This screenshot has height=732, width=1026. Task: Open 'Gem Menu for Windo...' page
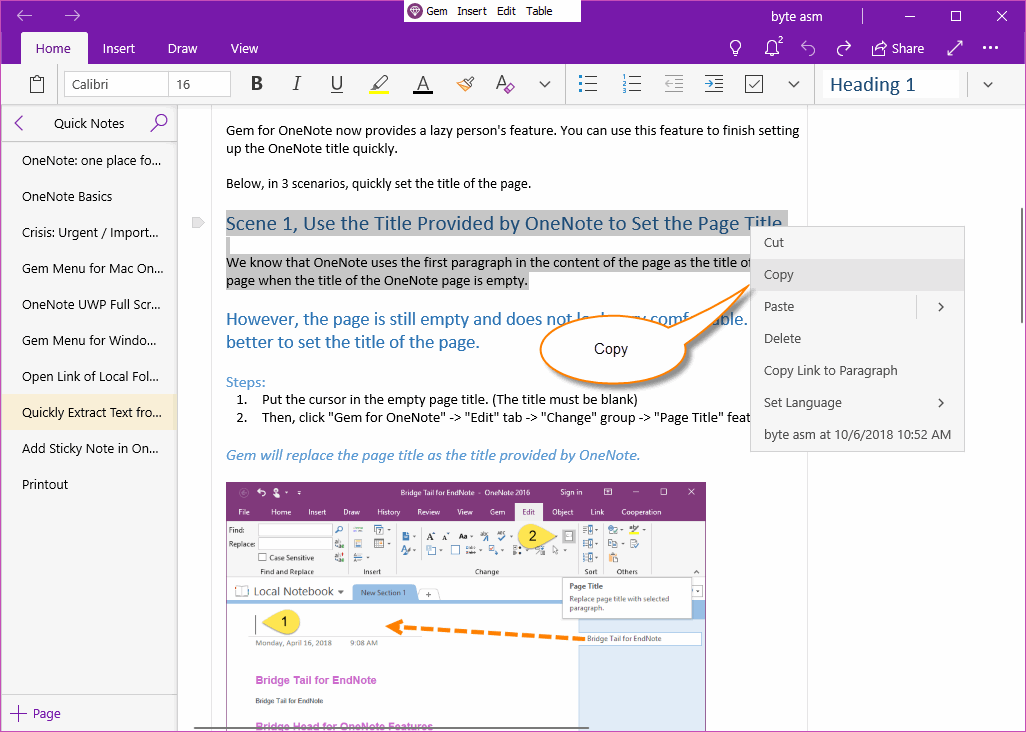coord(89,340)
